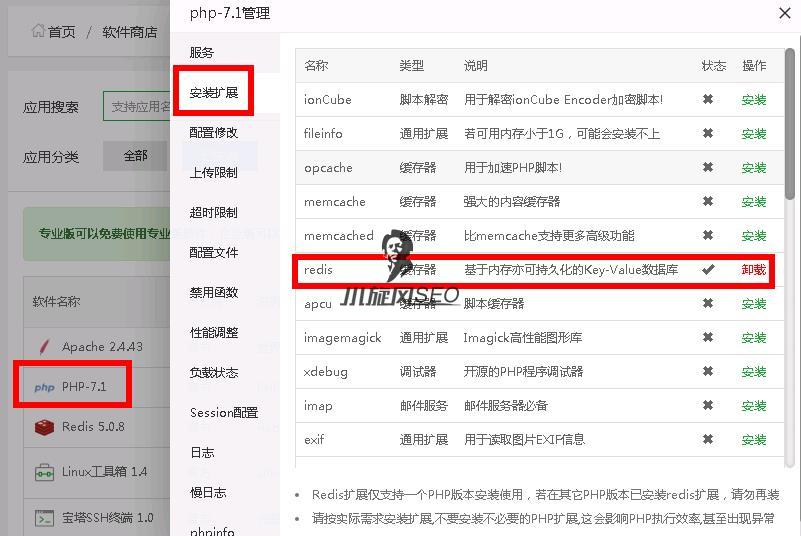Click the exif status cross icon
This screenshot has height=536, width=801.
pos(708,439)
